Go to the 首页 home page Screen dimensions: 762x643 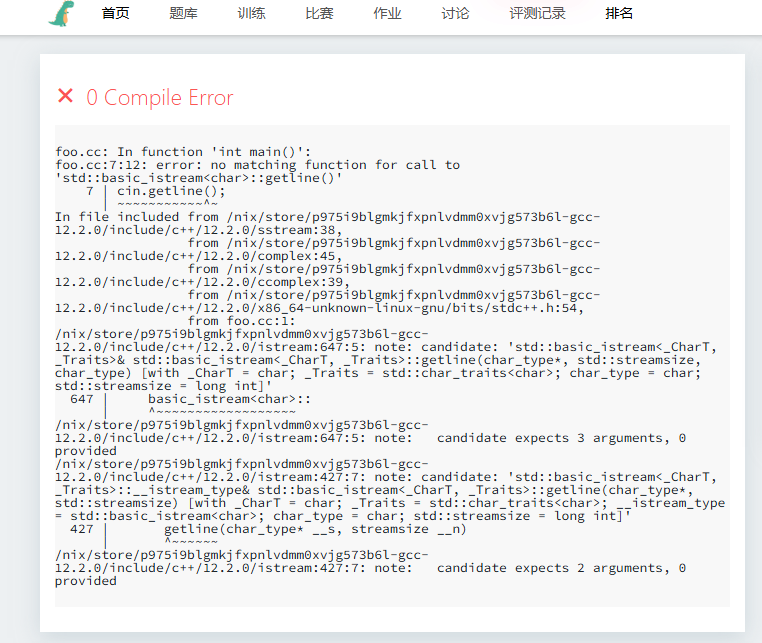pos(115,14)
